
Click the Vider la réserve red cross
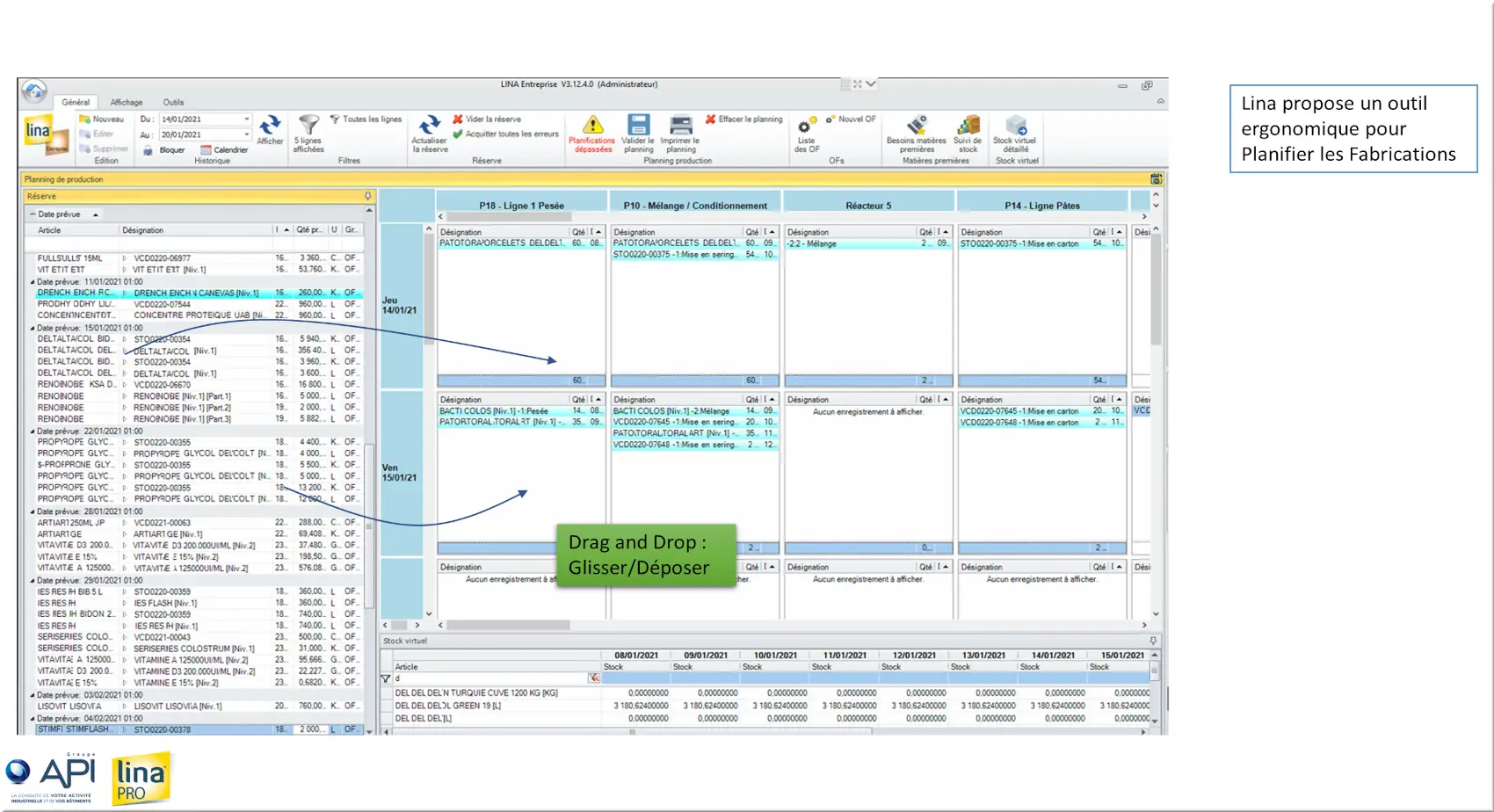[x=458, y=120]
